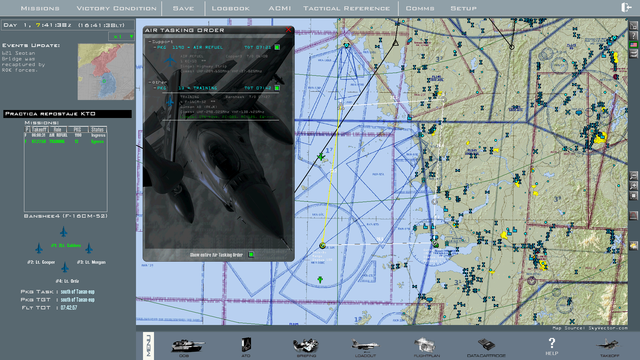Select flight lead aircraft icon #1 in formation
The image size is (640, 360).
pos(64,232)
